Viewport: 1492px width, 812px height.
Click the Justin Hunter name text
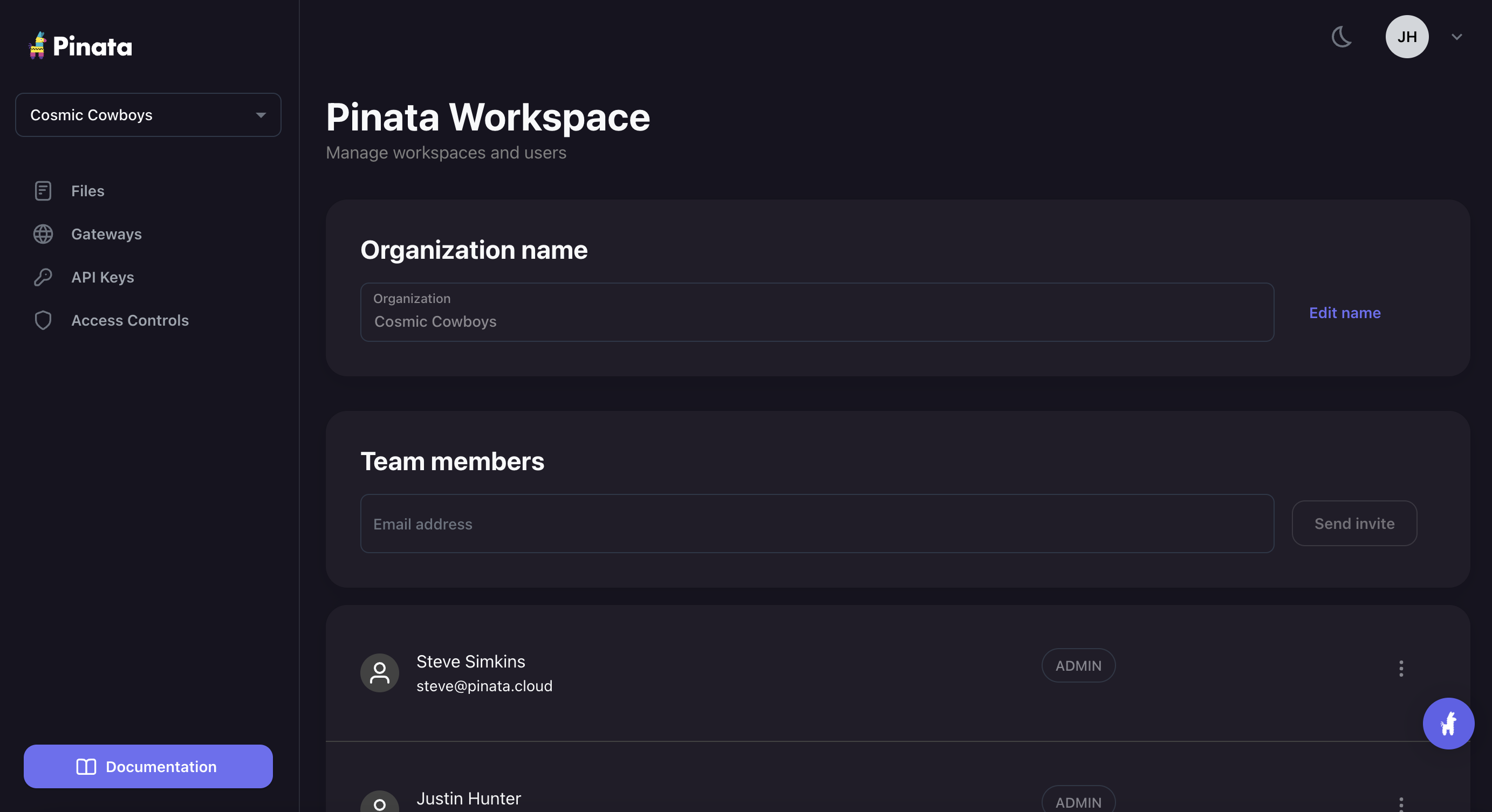click(x=469, y=799)
